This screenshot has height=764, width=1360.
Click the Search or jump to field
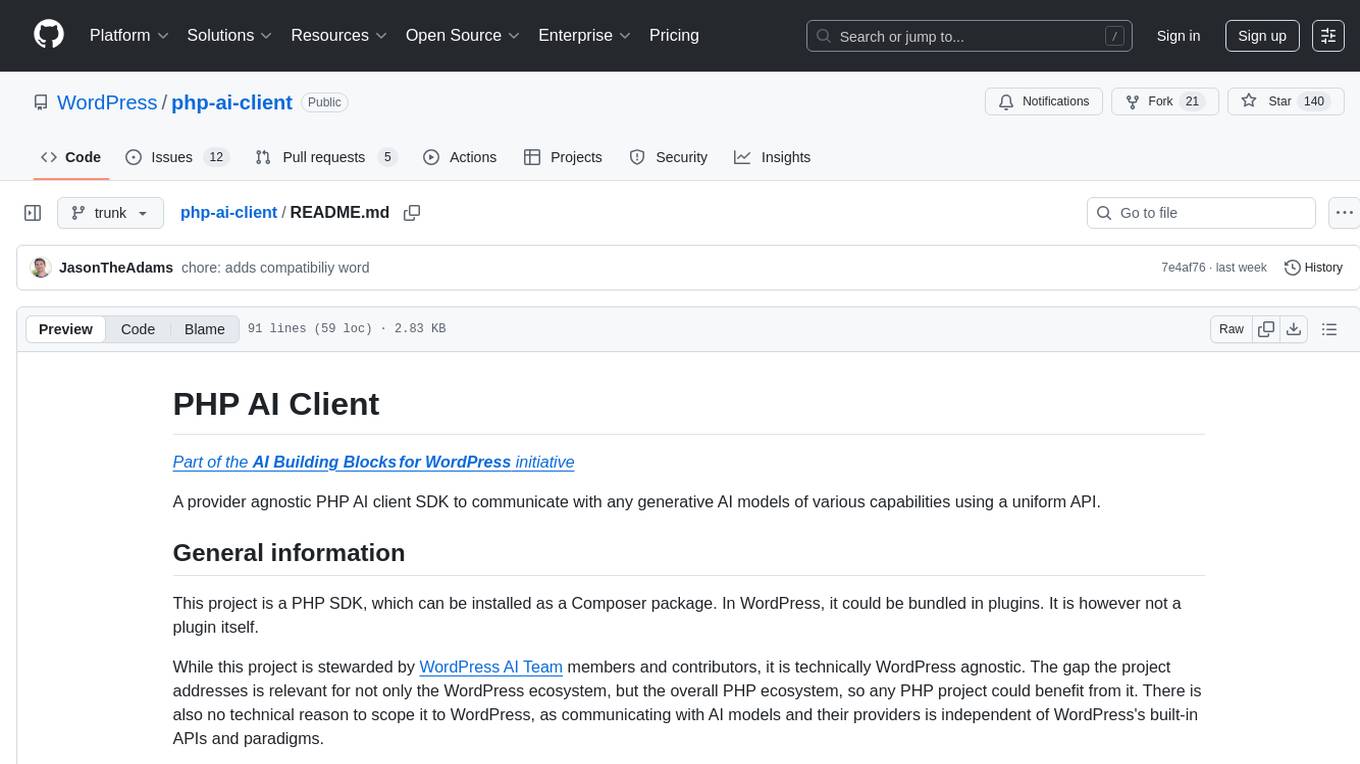969,36
